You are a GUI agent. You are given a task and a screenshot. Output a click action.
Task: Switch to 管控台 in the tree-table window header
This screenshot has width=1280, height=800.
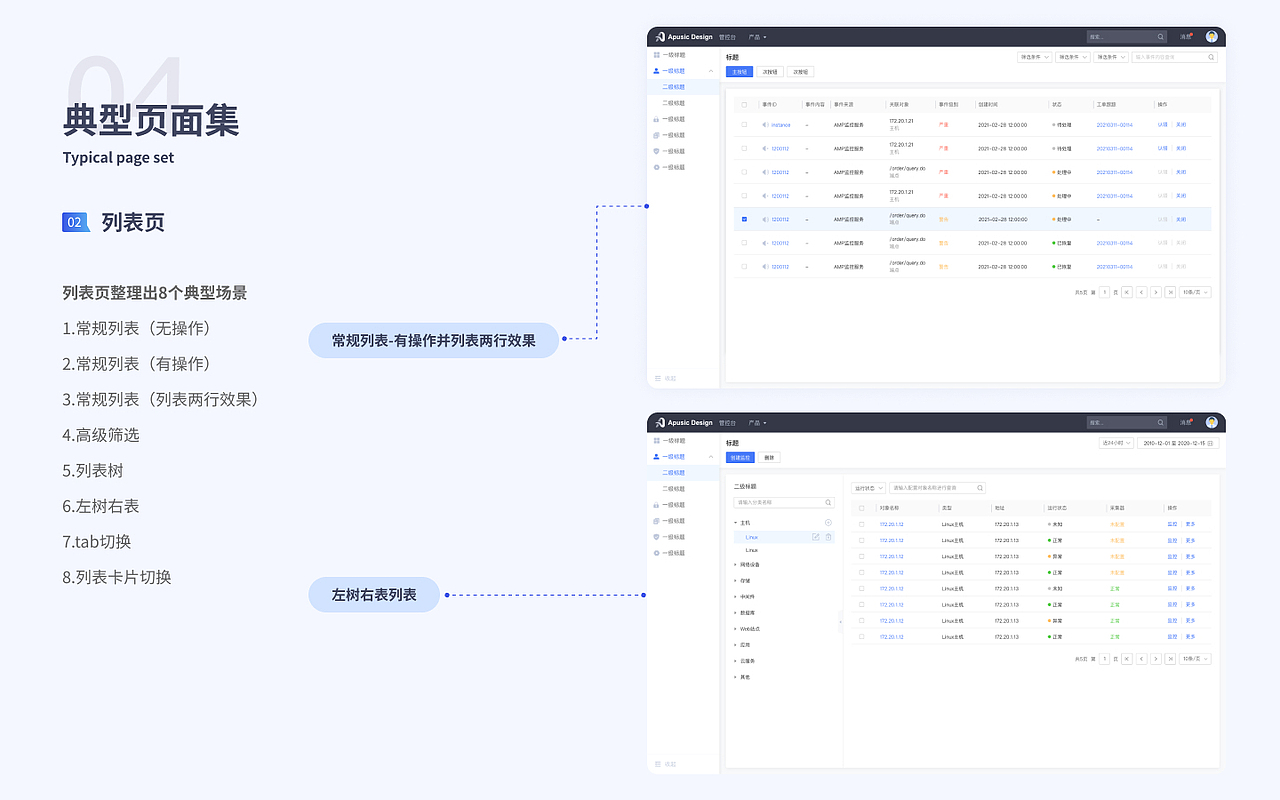click(x=727, y=422)
